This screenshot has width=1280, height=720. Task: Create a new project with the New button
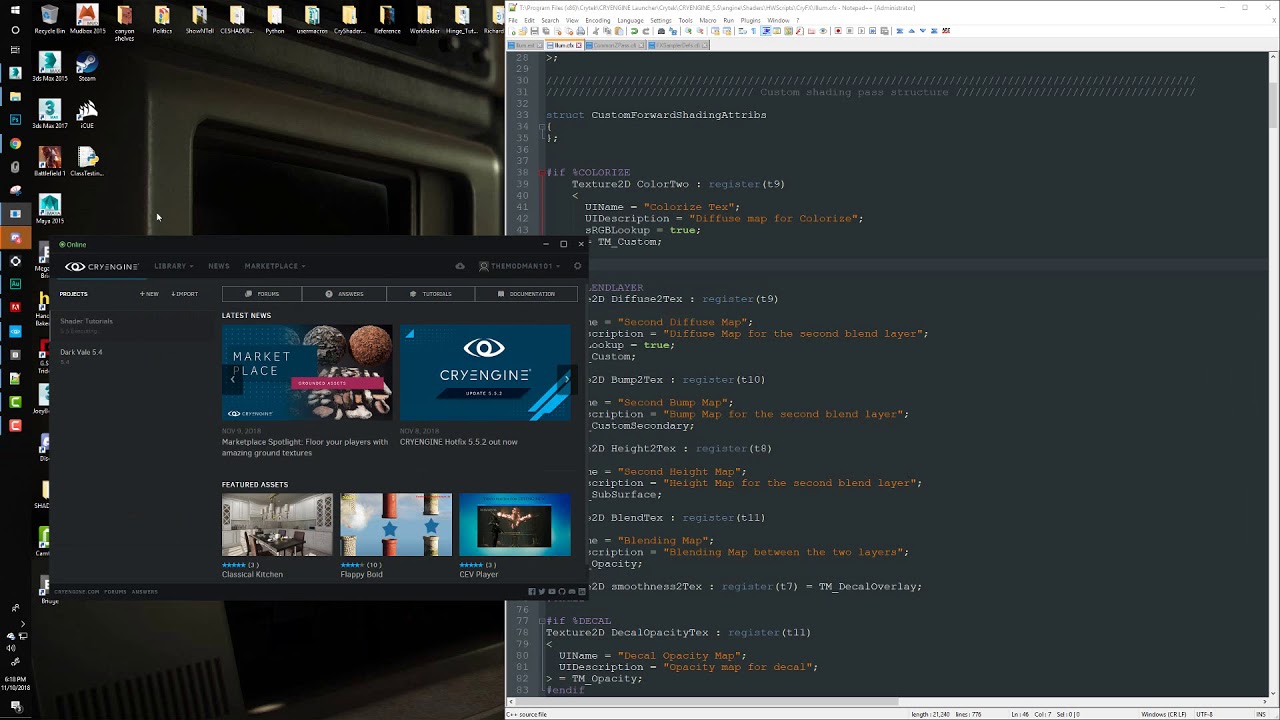[x=149, y=294]
